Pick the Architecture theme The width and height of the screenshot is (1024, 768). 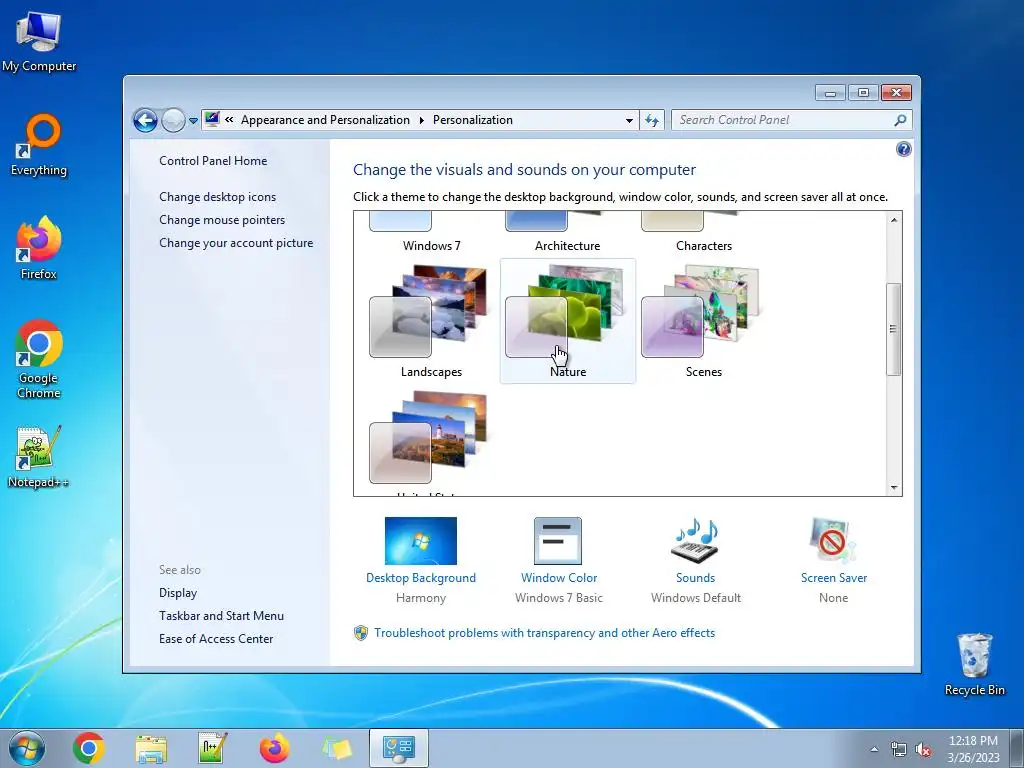pyautogui.click(x=568, y=233)
